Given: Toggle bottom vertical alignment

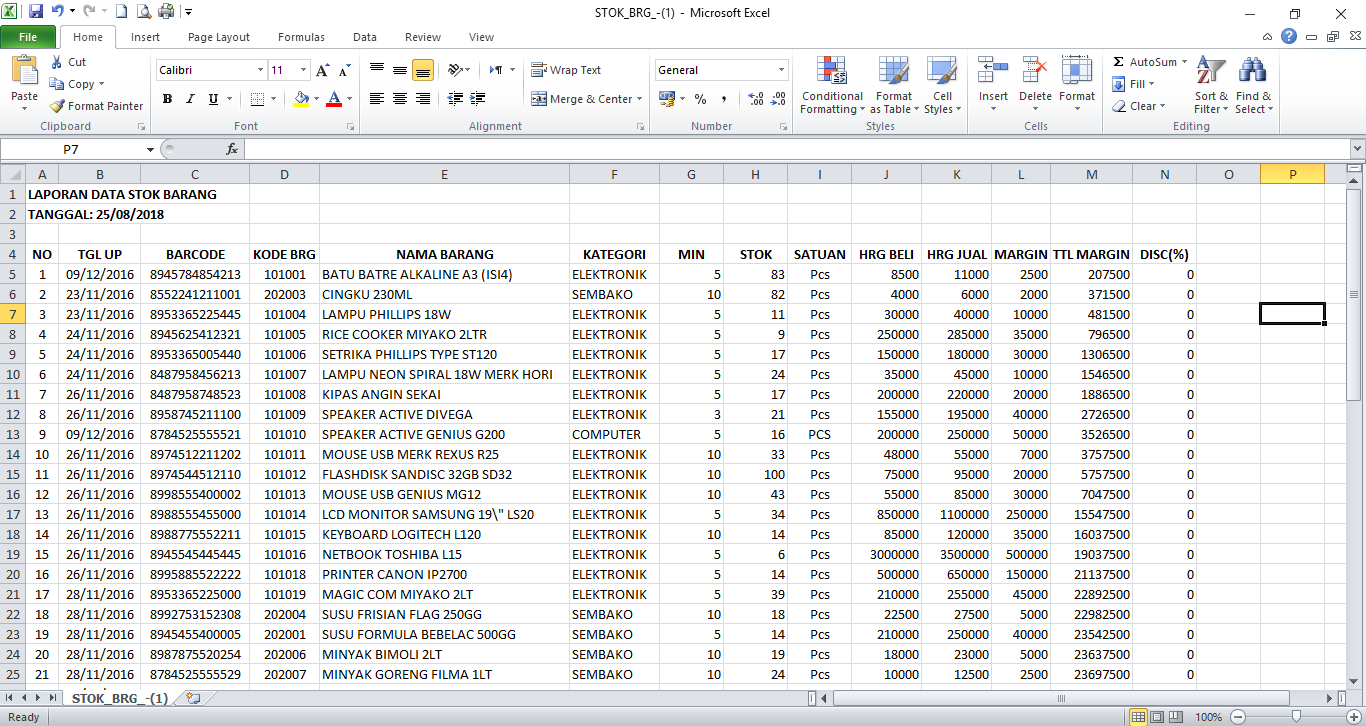Looking at the screenshot, I should [x=422, y=70].
